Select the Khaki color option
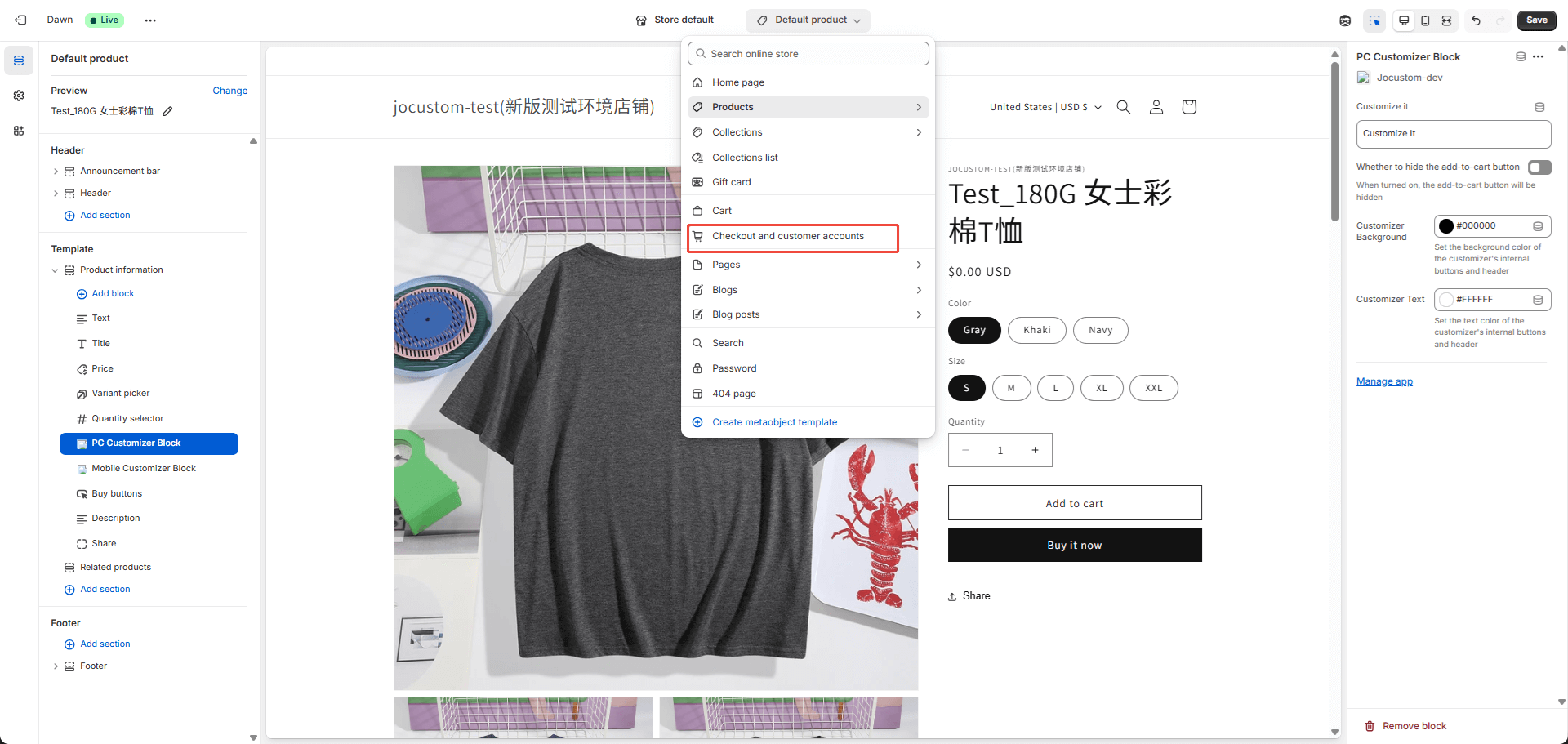This screenshot has height=744, width=1568. click(1036, 330)
